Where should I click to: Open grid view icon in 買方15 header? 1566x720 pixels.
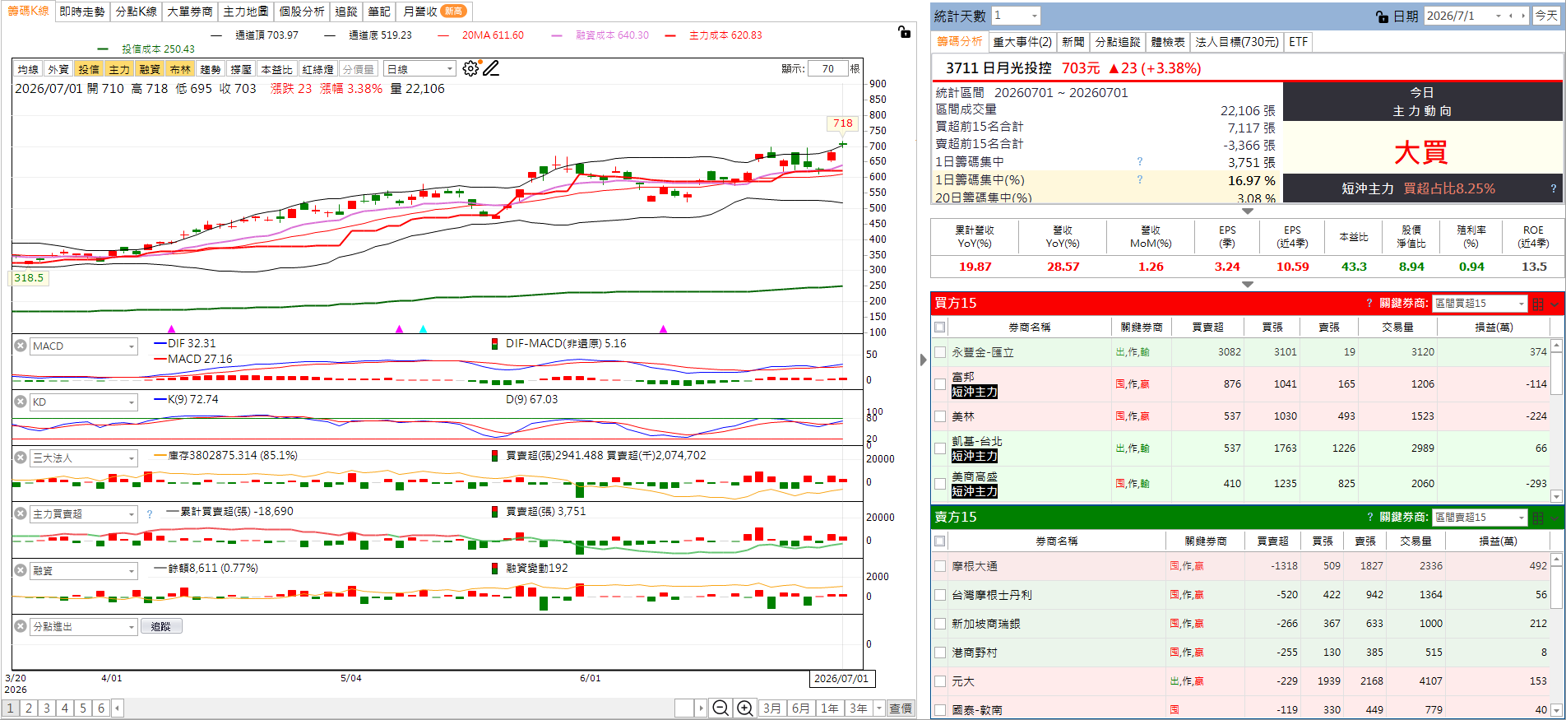point(1538,303)
